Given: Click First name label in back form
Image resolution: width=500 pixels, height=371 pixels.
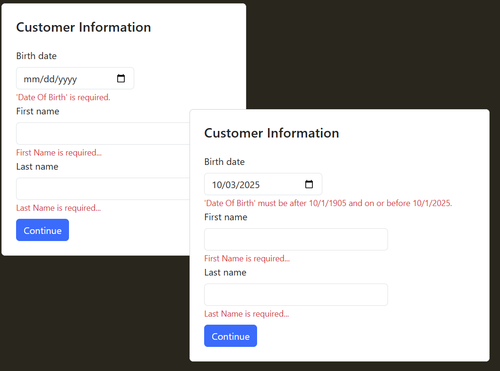Looking at the screenshot, I should [38, 111].
